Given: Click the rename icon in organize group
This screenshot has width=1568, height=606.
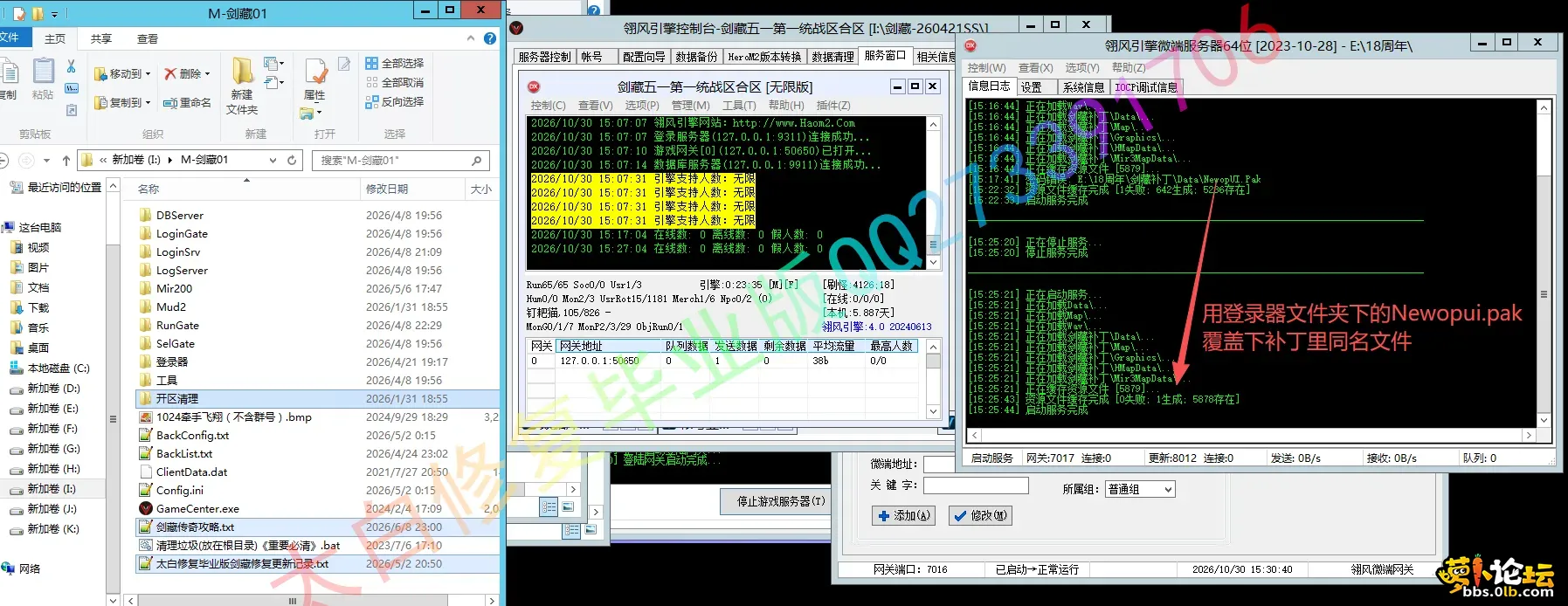Looking at the screenshot, I should tap(170, 102).
